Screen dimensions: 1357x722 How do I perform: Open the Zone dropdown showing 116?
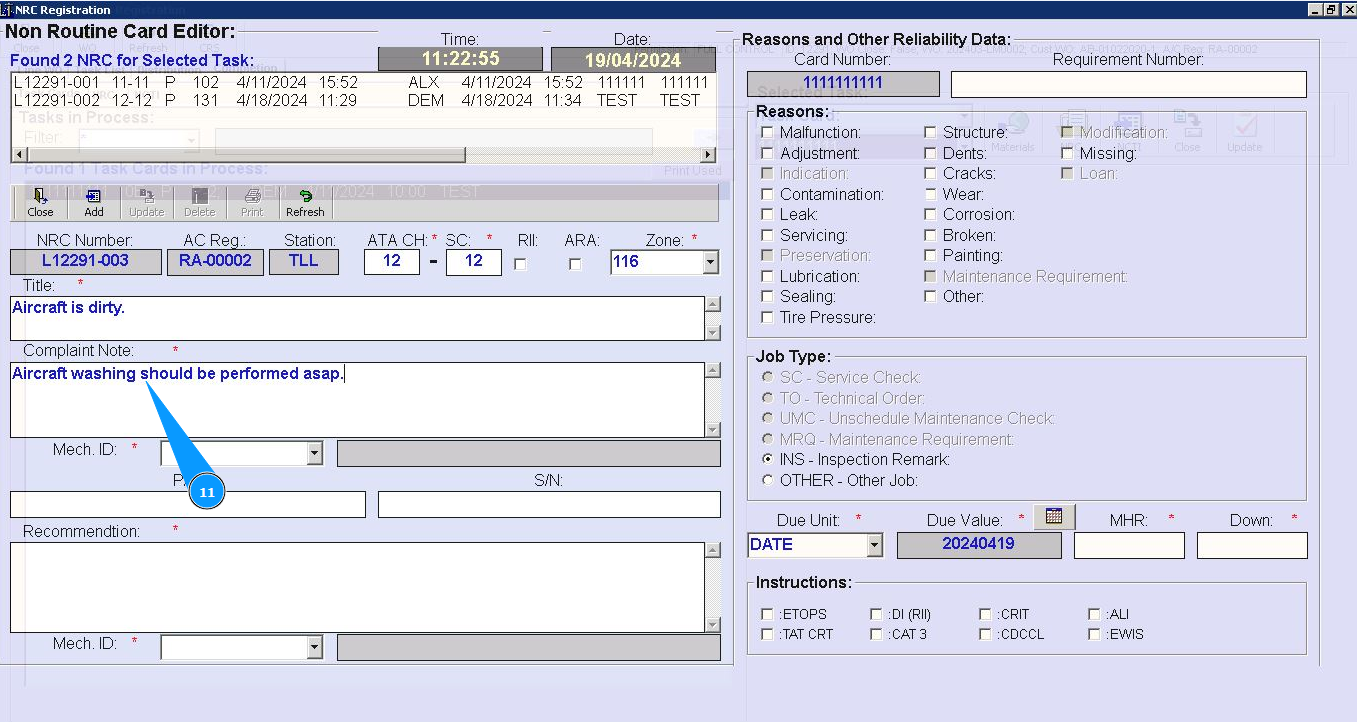pyautogui.click(x=710, y=262)
